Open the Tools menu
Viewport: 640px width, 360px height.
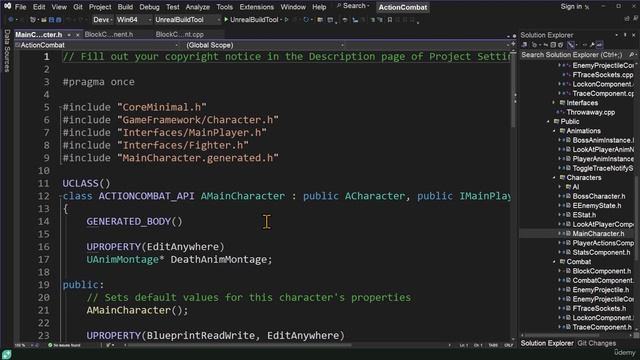point(224,7)
